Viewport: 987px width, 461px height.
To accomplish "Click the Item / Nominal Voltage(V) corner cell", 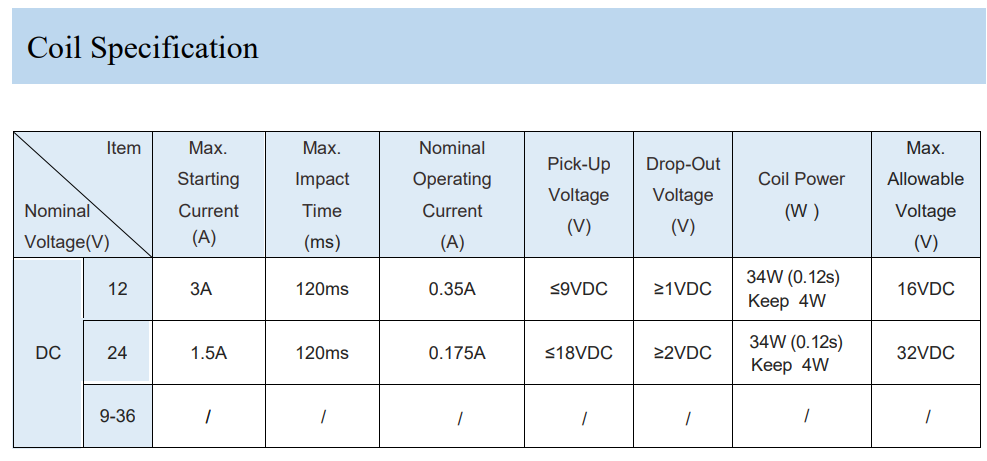I will (x=83, y=195).
